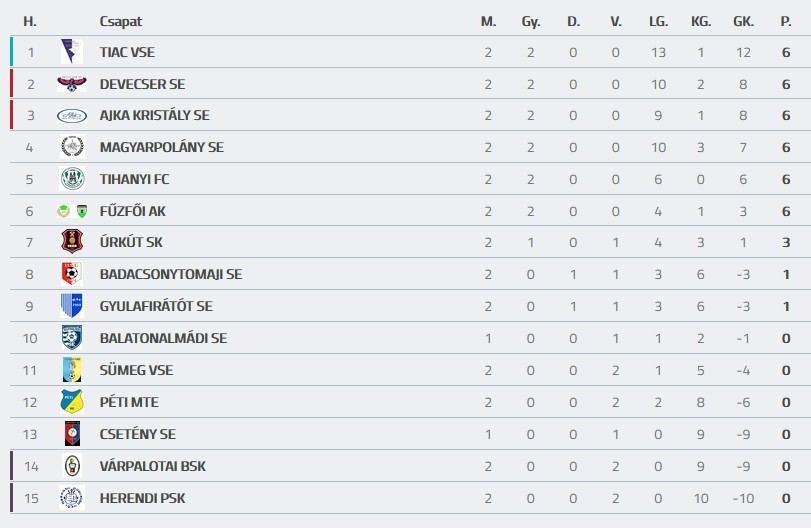Click the Ajka Kristály SE crest
The height and width of the screenshot is (528, 811).
pyautogui.click(x=71, y=116)
